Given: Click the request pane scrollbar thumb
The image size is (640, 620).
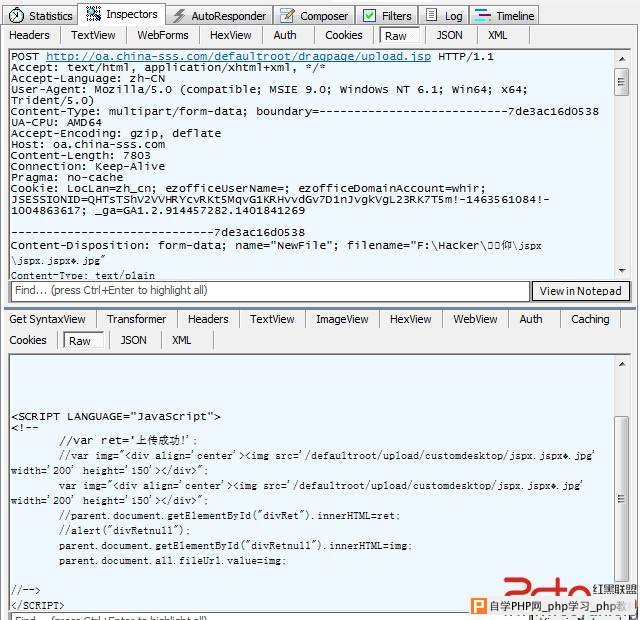Looking at the screenshot, I should [621, 82].
